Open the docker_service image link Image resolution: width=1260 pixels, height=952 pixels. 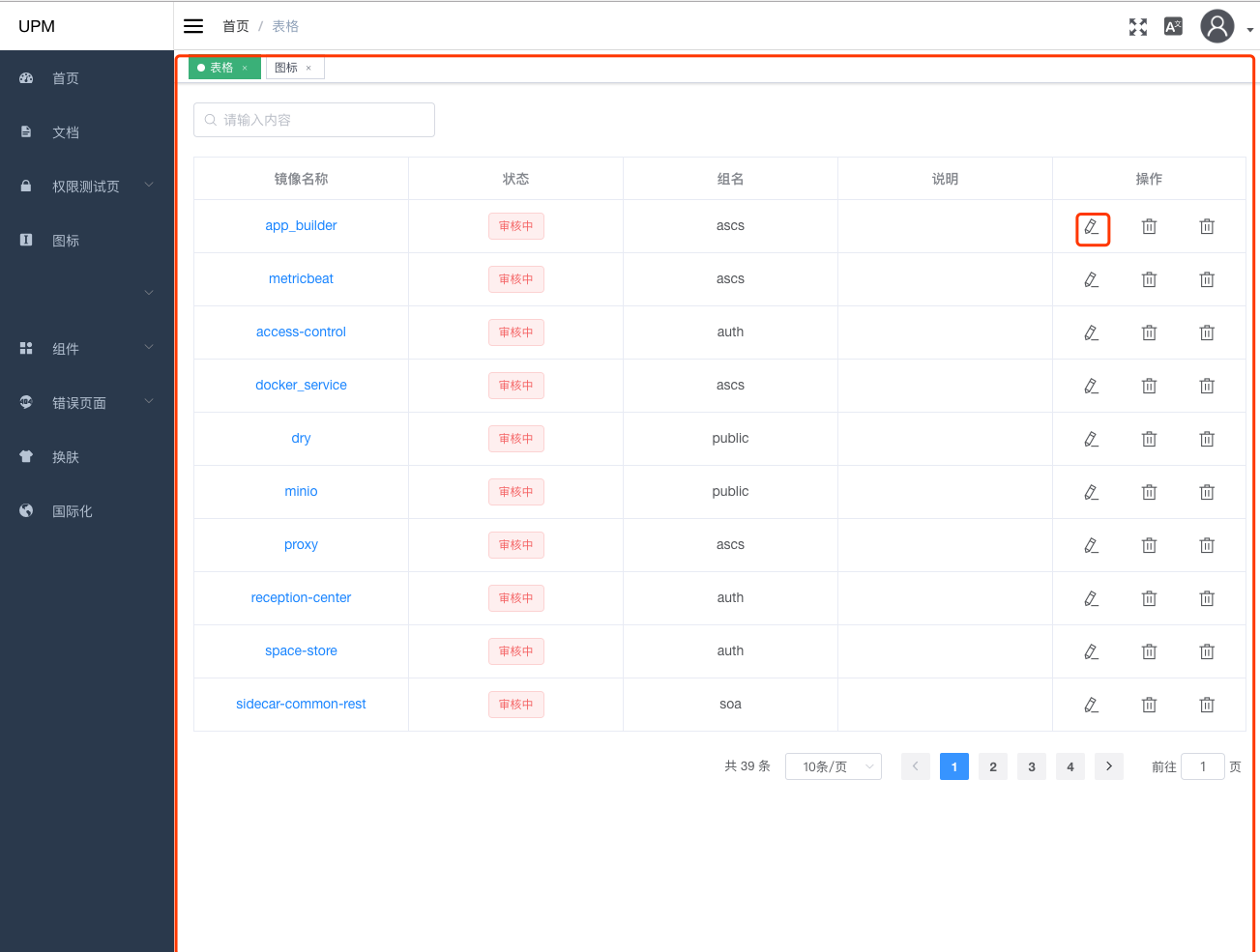301,385
